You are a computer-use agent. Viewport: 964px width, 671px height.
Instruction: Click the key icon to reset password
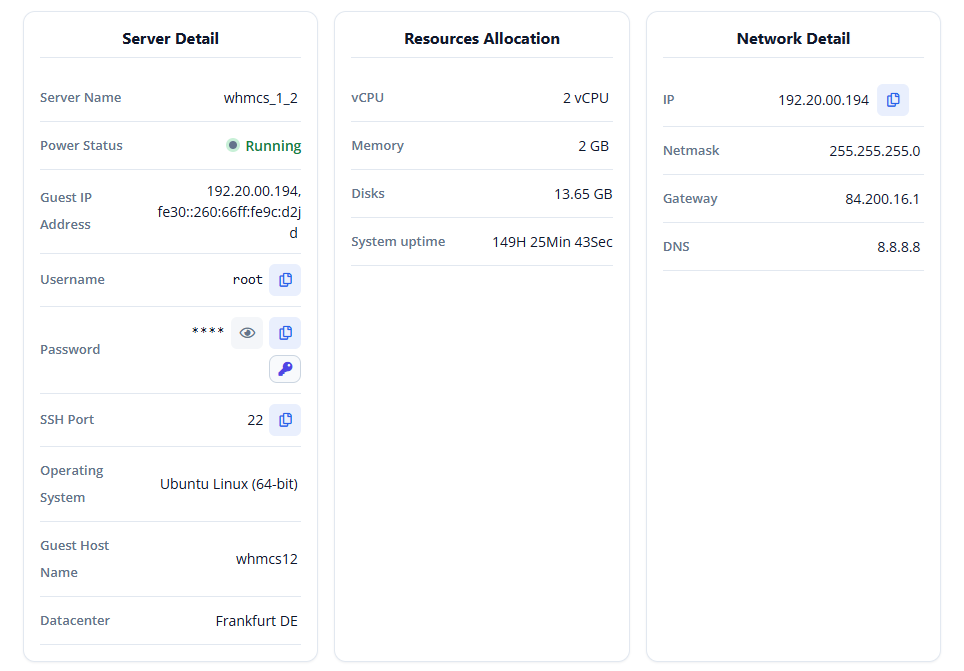[285, 369]
